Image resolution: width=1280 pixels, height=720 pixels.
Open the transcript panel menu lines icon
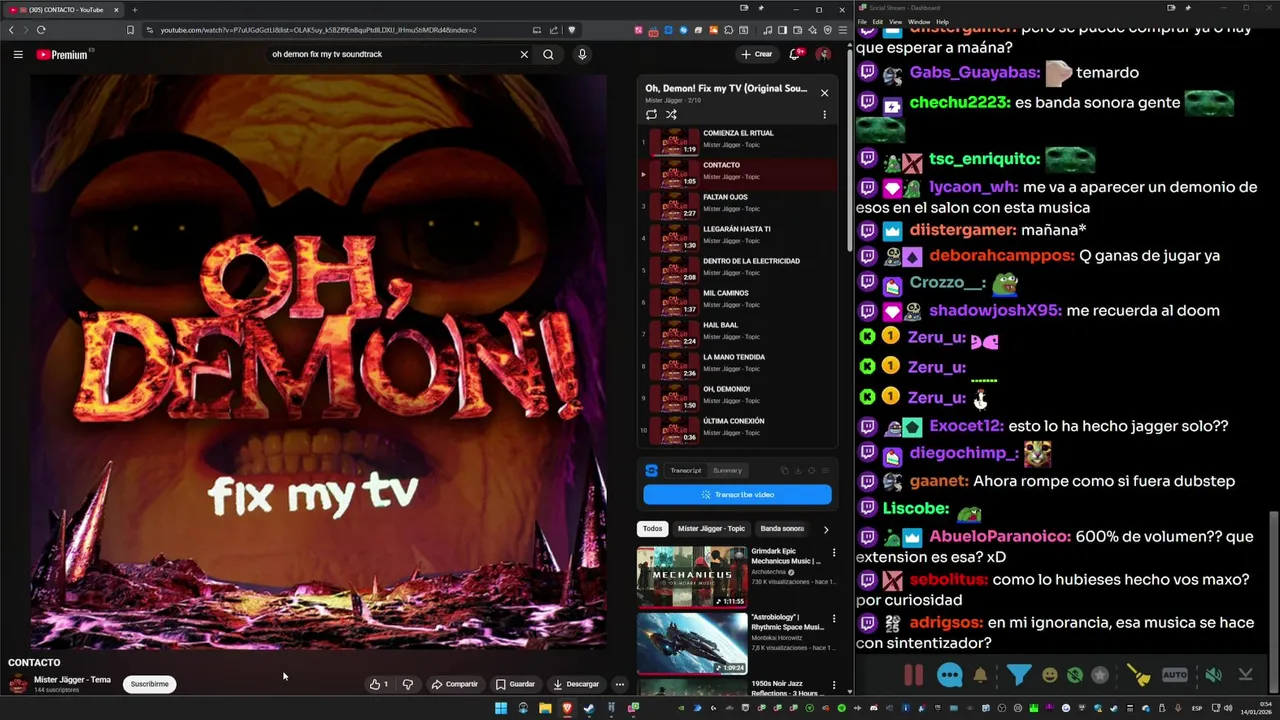(x=825, y=470)
